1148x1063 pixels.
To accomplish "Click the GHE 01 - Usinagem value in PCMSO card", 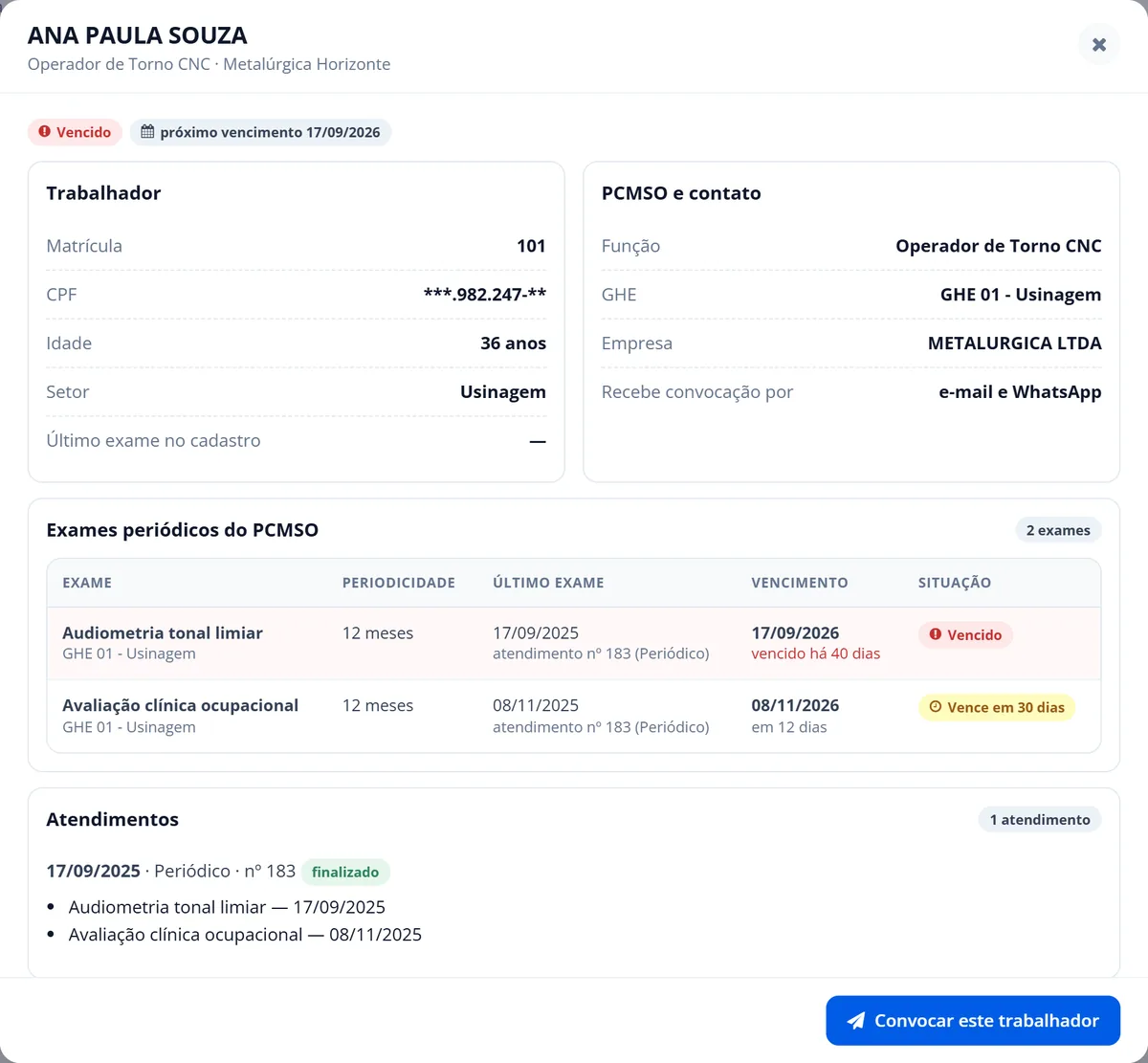I will click(1021, 295).
